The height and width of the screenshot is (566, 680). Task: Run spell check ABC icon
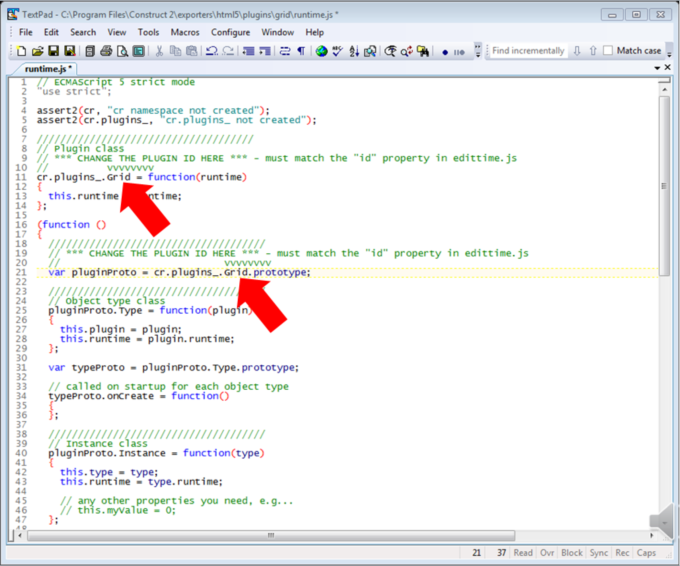[x=337, y=51]
